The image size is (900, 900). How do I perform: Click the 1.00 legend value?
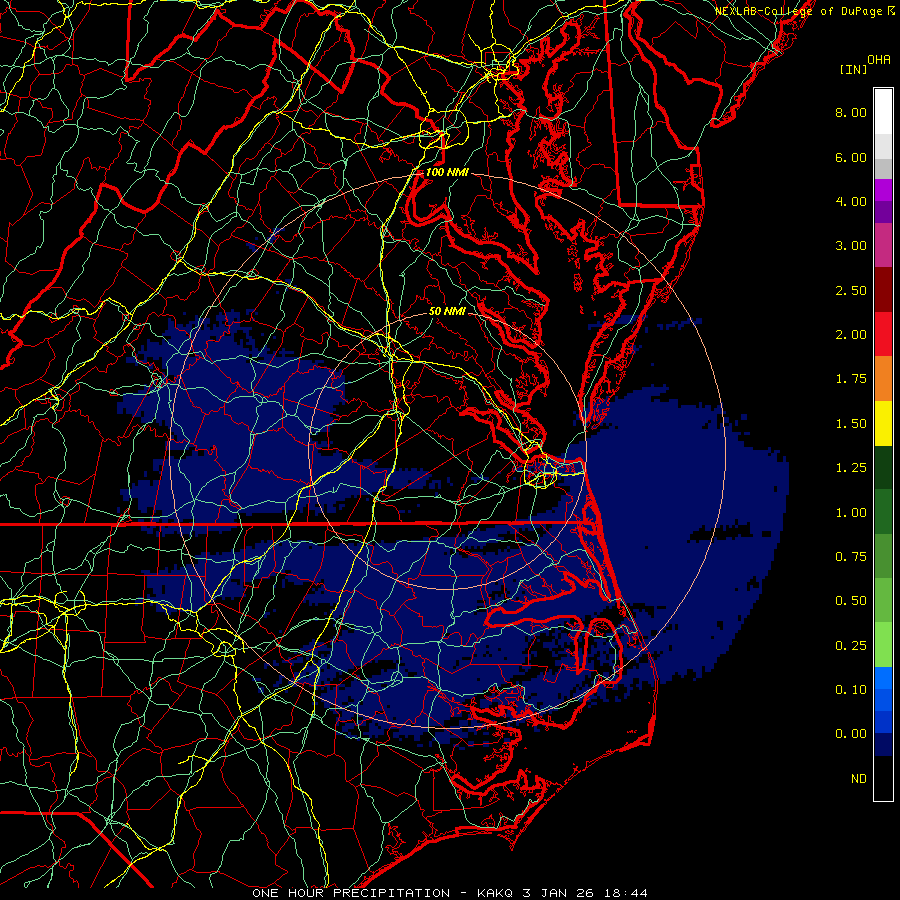851,513
